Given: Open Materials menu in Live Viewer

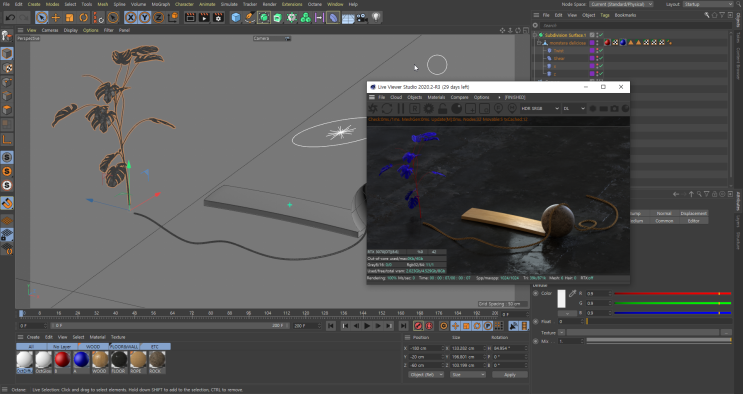Looking at the screenshot, I should point(436,97).
